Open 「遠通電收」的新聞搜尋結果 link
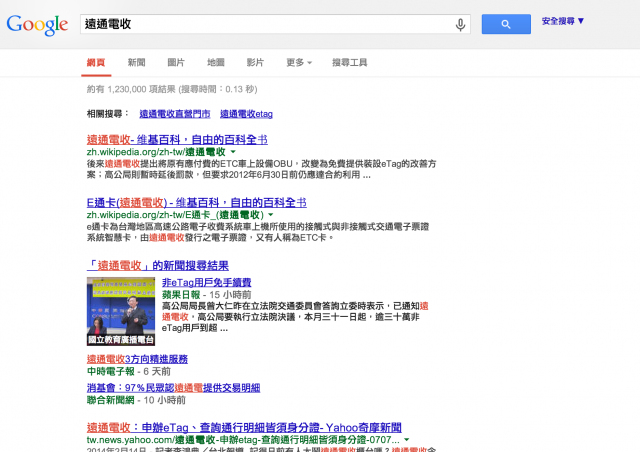640x452 pixels. (x=158, y=266)
